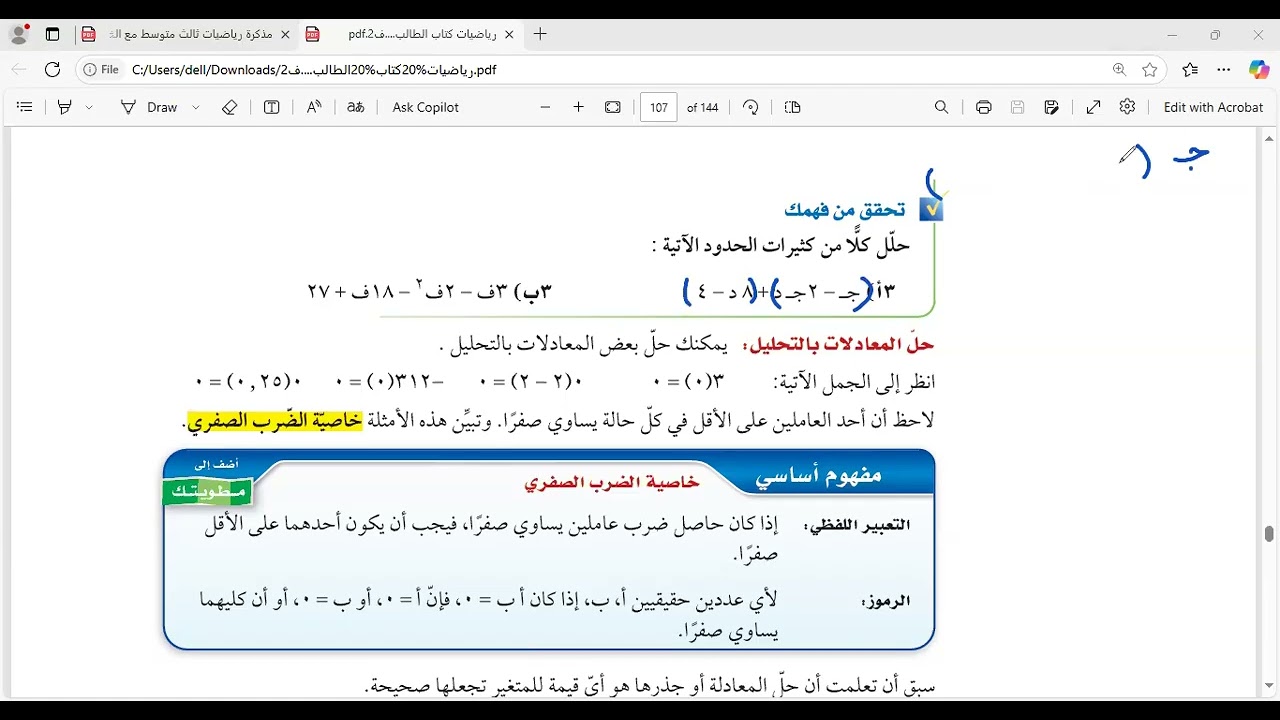1280x720 pixels.
Task: Click the حلّ المعادلات بالتحليل heading
Action: pos(838,345)
